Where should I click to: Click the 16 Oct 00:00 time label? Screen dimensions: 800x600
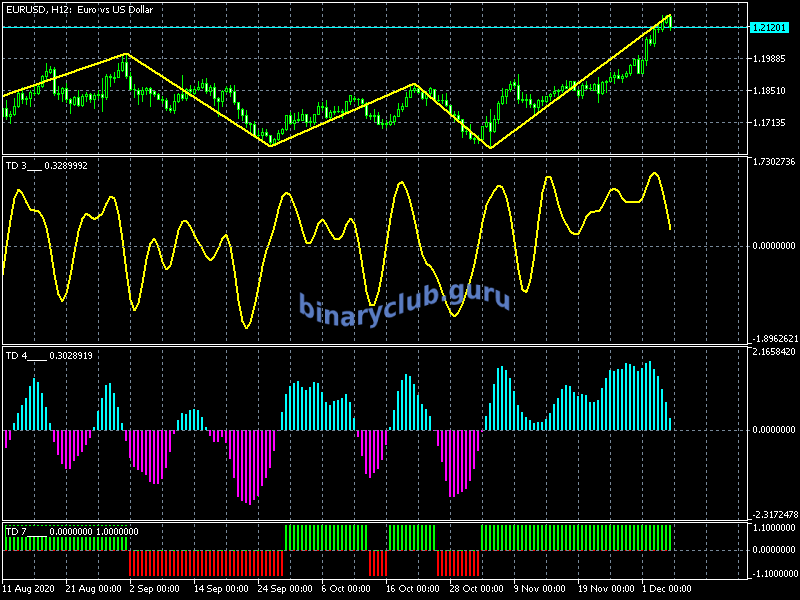coord(413,589)
